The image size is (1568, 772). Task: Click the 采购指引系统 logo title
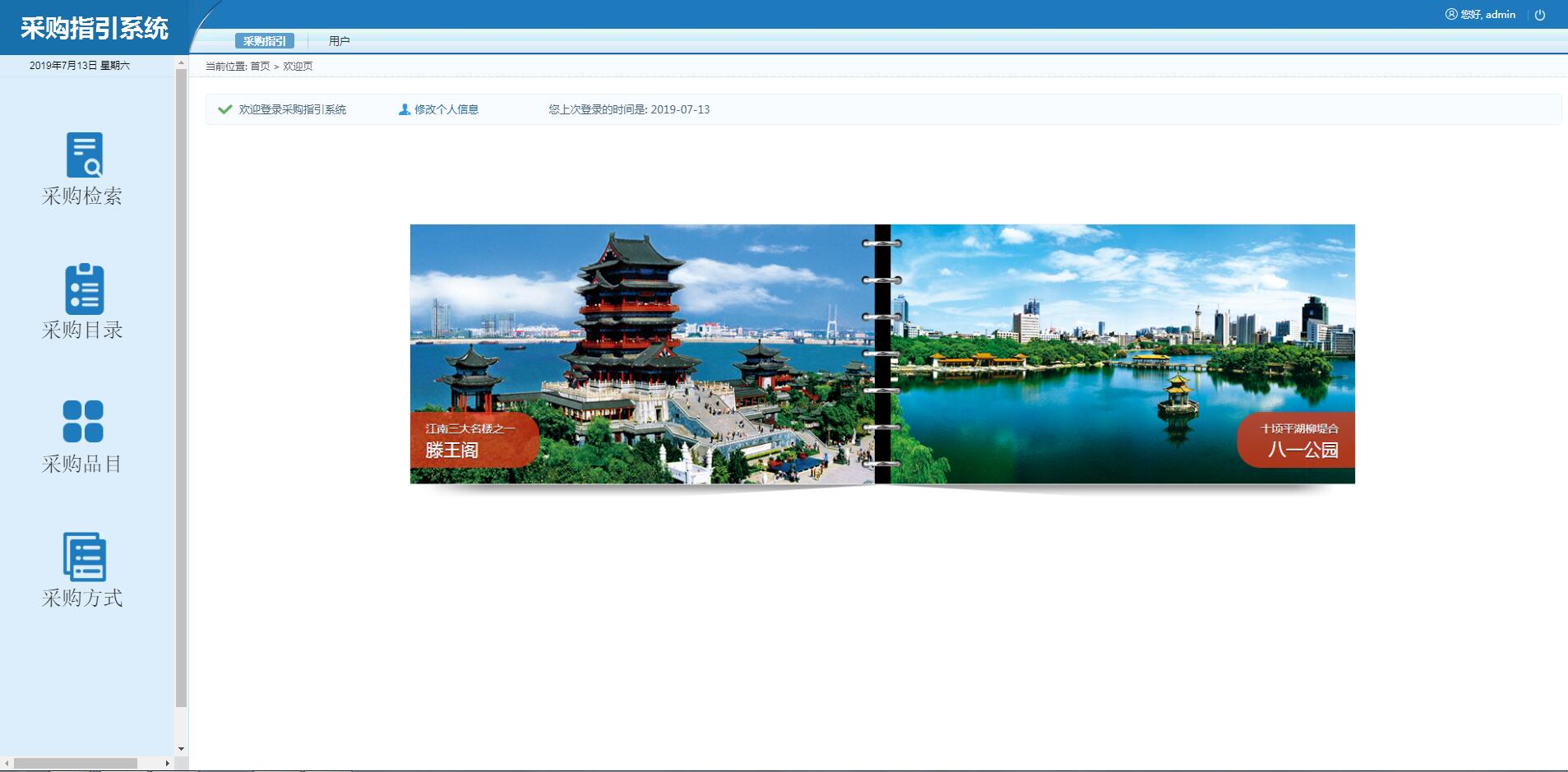coord(94,28)
